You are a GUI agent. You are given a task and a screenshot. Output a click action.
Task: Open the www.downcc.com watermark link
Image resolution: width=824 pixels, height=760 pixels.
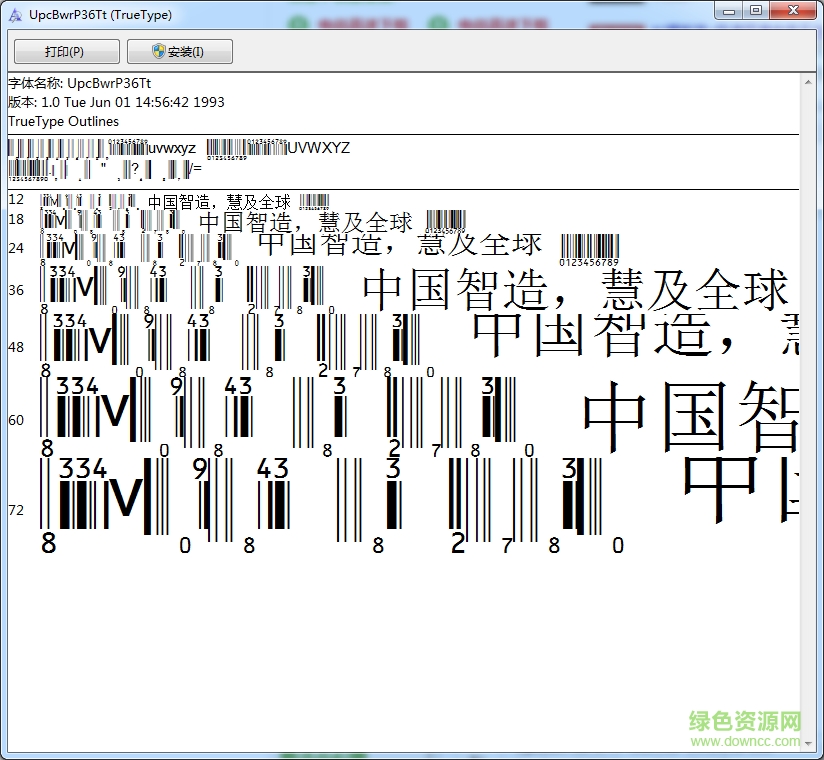[745, 740]
